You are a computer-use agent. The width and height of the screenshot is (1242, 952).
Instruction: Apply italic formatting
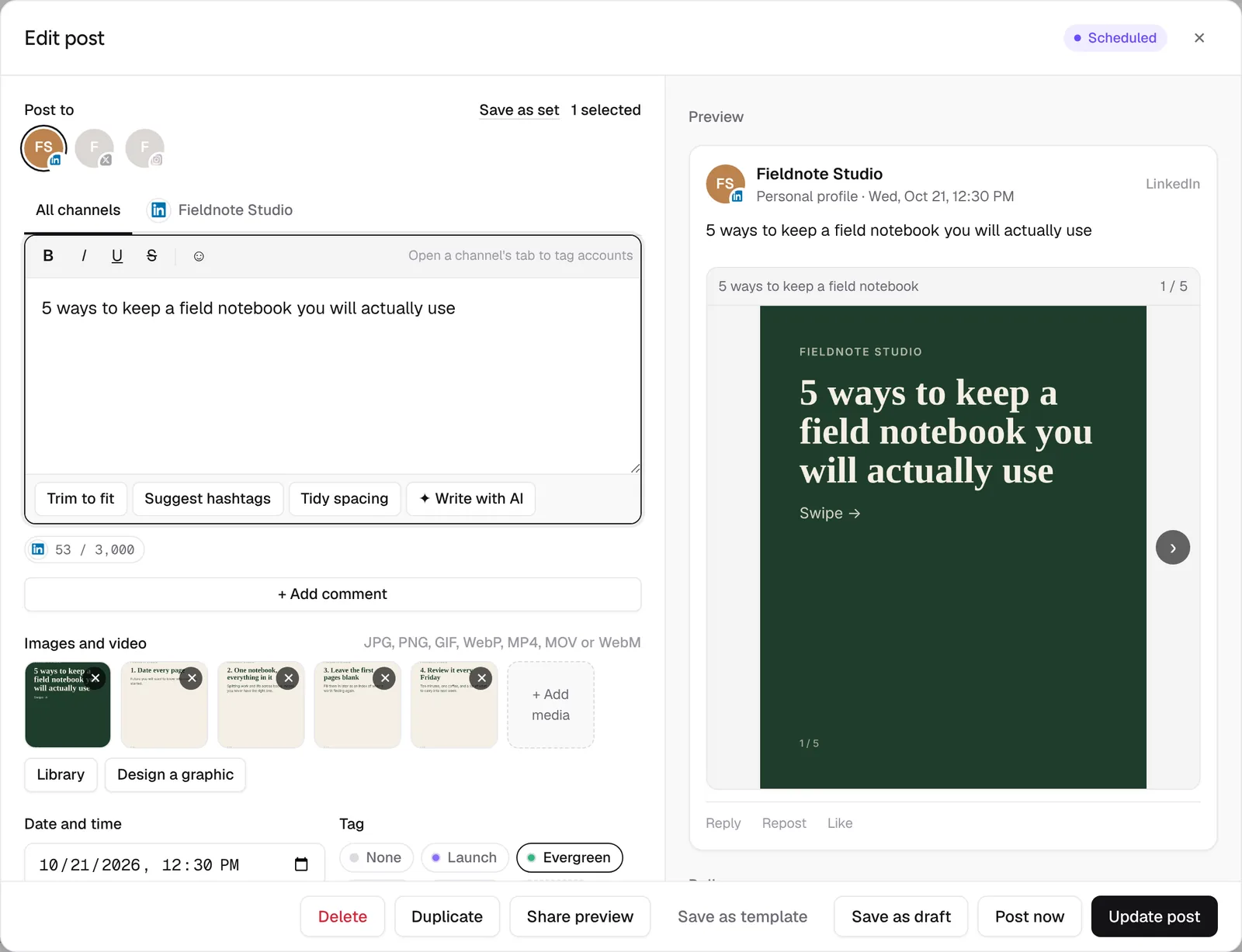[83, 256]
